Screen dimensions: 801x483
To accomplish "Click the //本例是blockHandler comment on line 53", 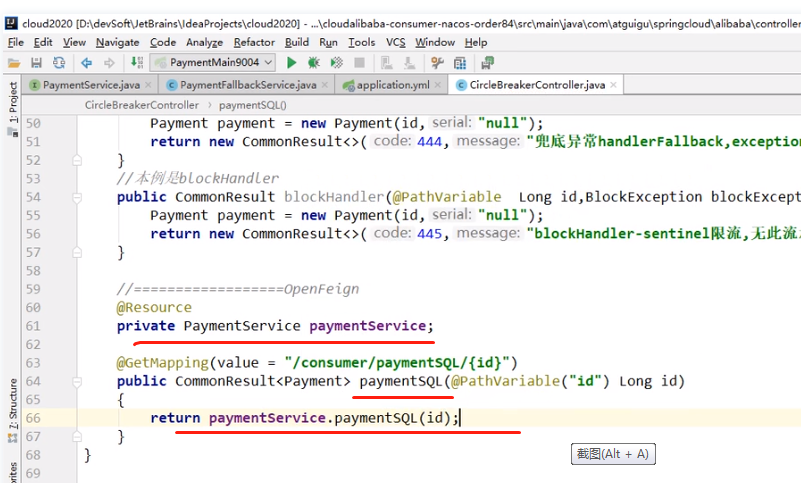I will [198, 178].
